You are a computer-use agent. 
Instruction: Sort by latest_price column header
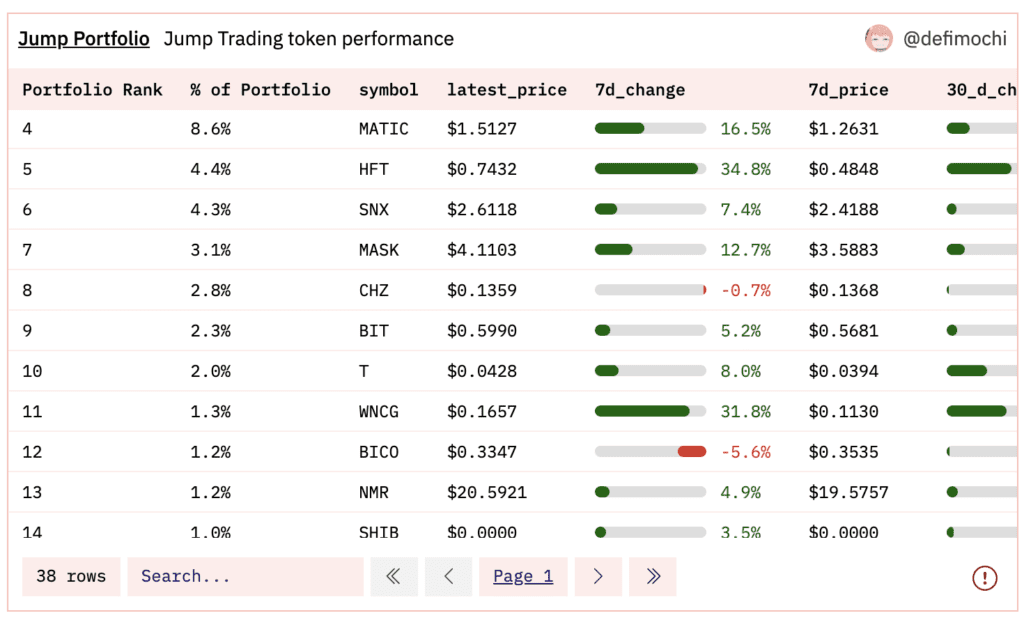coord(507,90)
